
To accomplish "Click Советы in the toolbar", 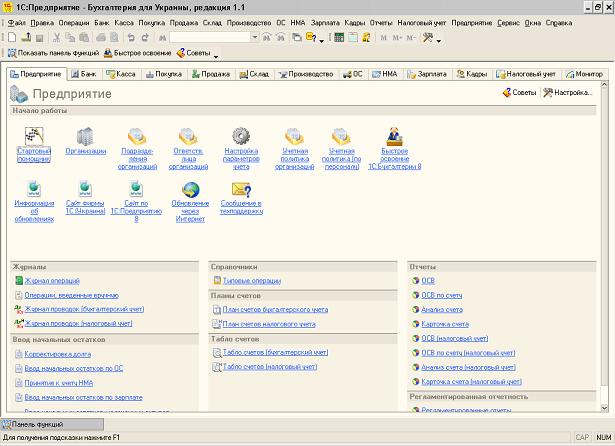I will (194, 53).
